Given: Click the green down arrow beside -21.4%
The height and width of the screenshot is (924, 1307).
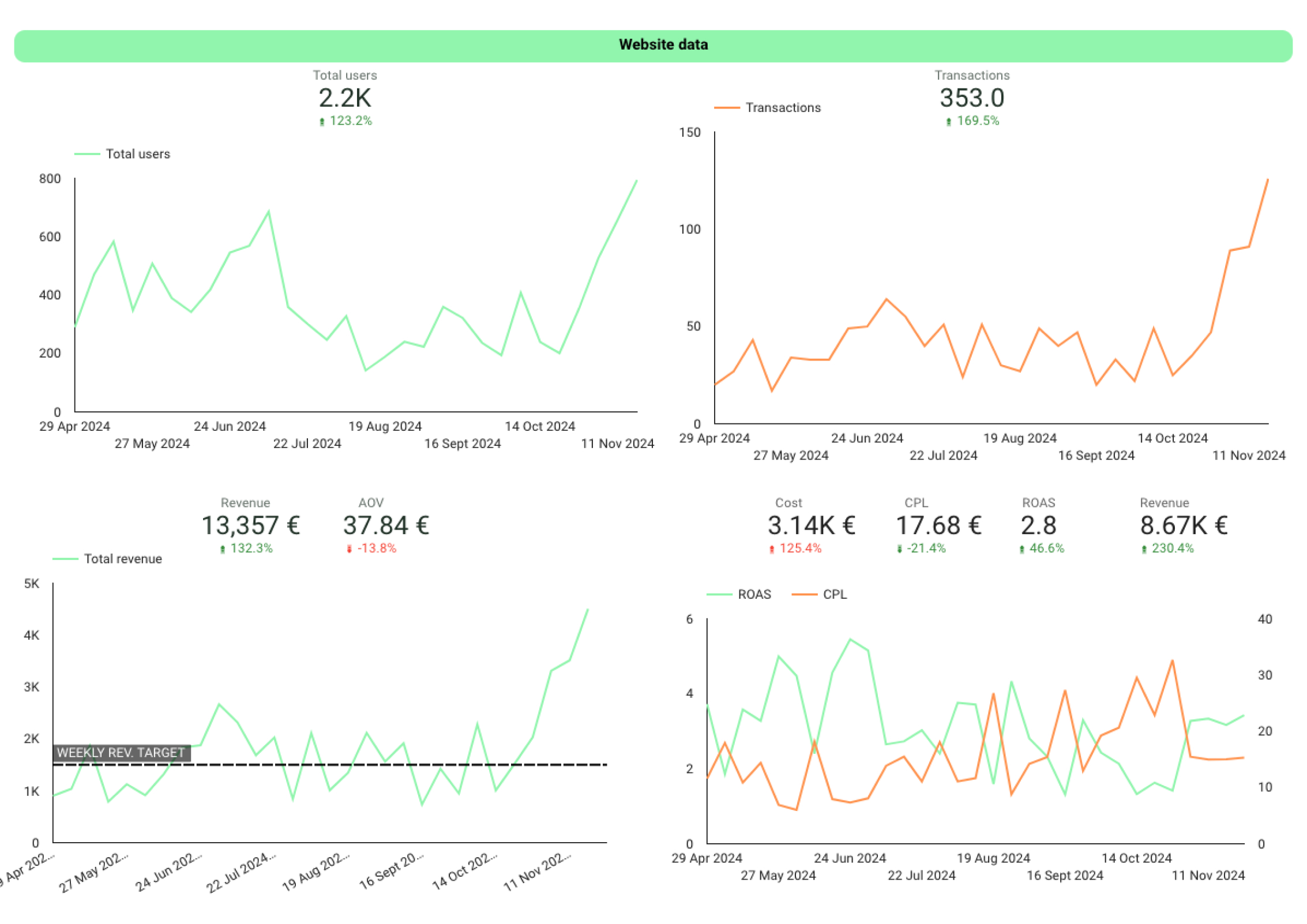Looking at the screenshot, I should [899, 549].
